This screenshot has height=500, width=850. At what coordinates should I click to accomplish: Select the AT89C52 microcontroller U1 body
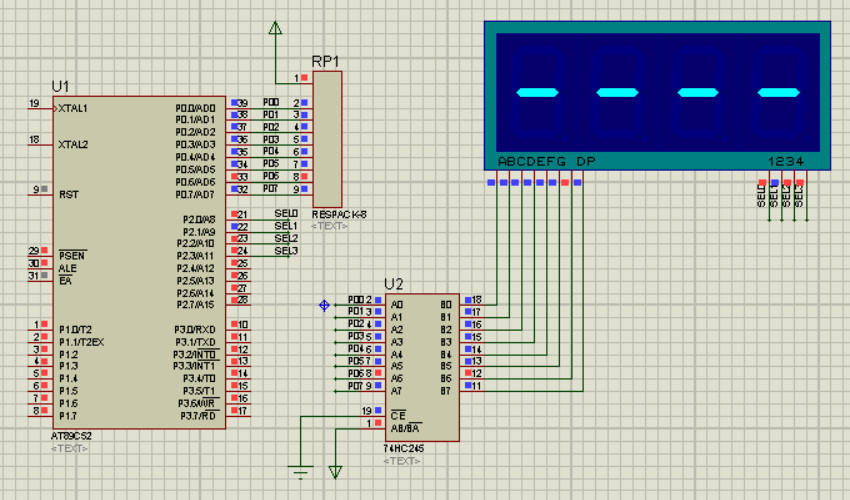coord(139,262)
